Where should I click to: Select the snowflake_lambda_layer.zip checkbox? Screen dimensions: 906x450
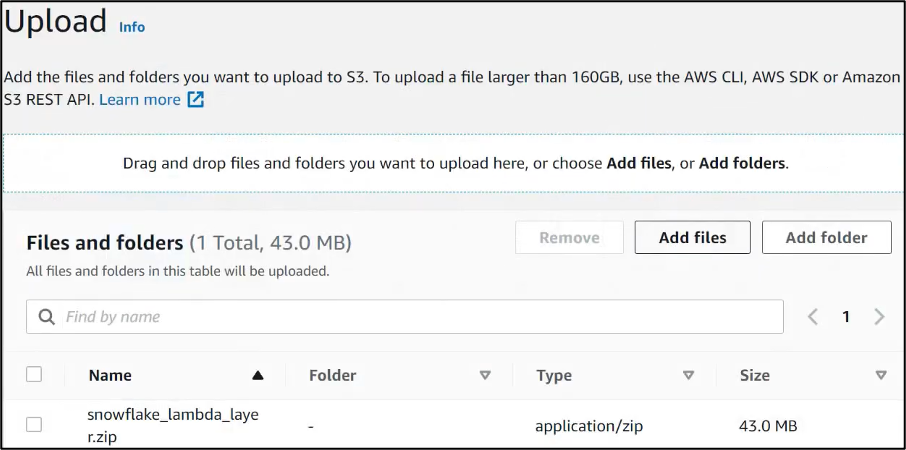(x=34, y=425)
